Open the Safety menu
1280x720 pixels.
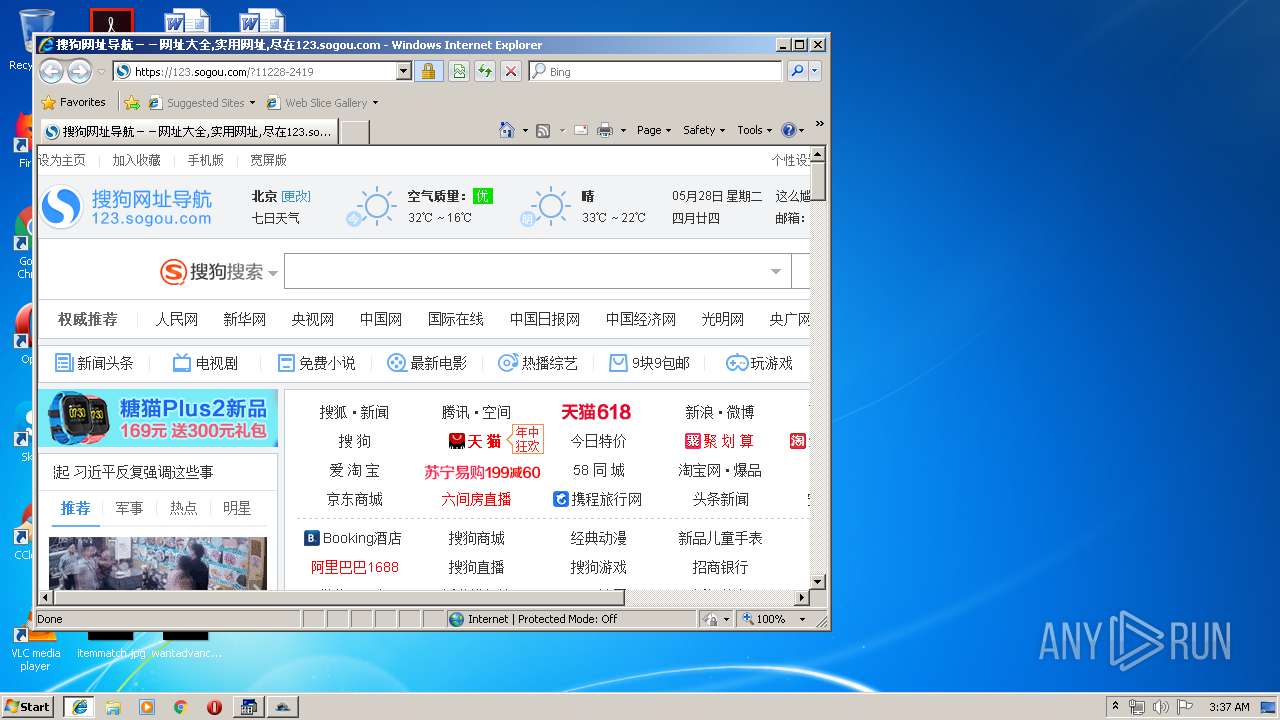(x=704, y=130)
